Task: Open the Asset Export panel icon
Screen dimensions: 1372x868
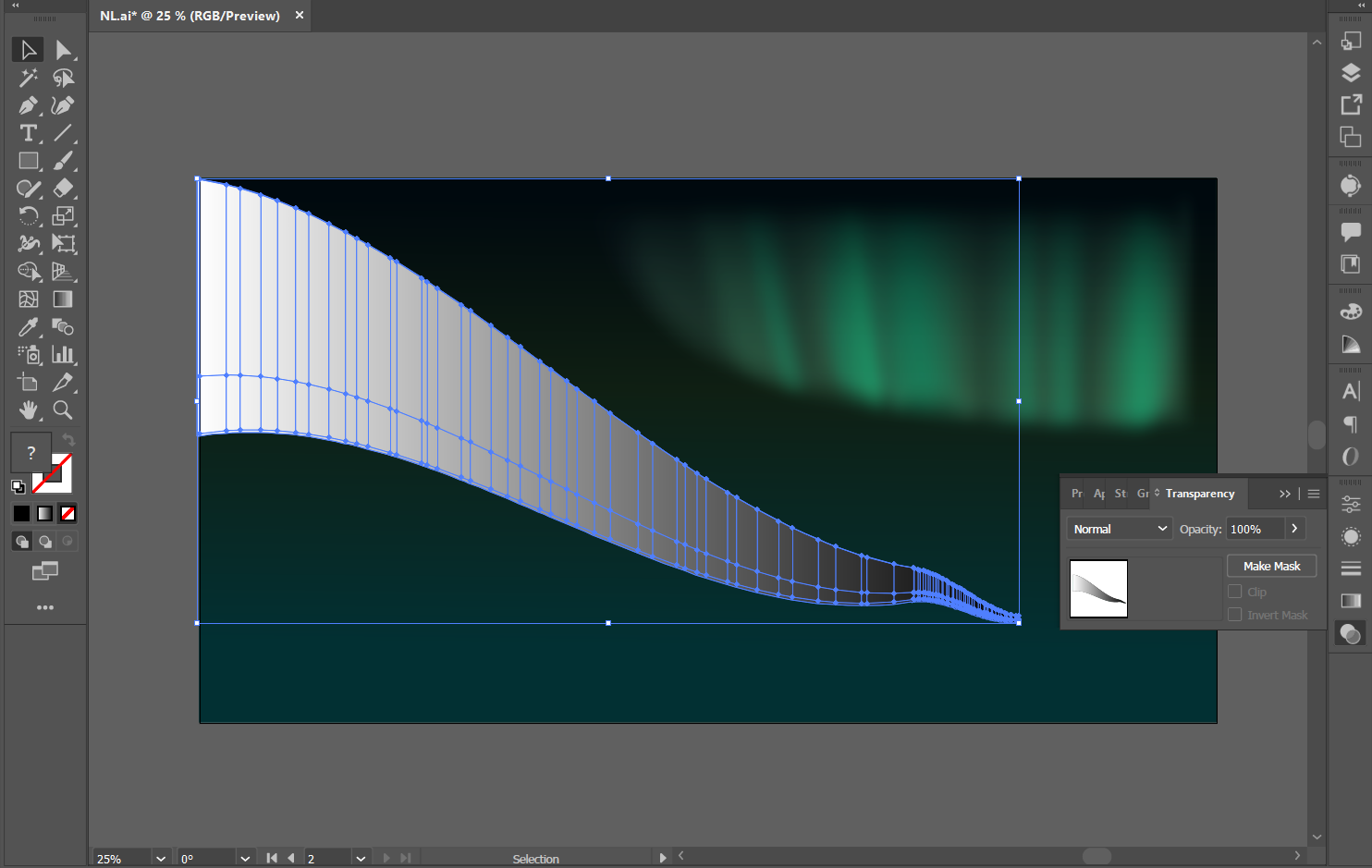Action: (1351, 104)
